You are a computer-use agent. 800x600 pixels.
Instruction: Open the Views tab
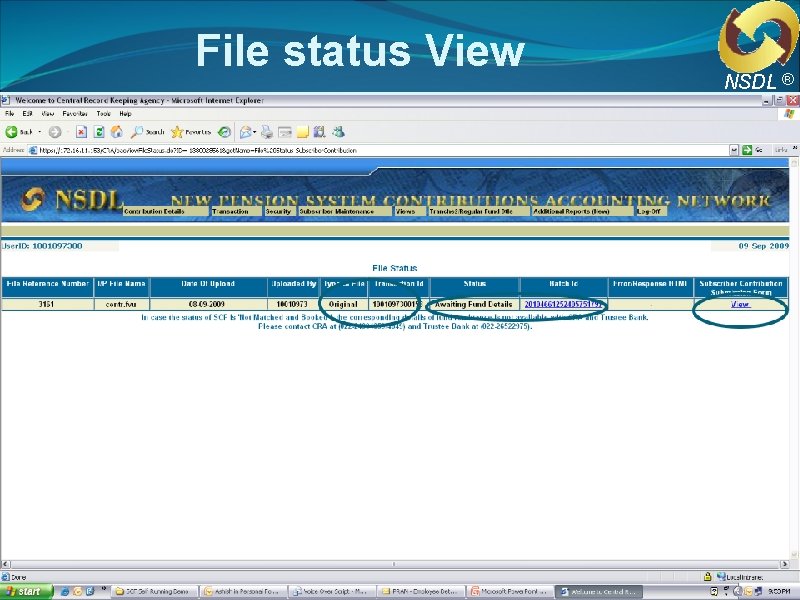point(410,211)
